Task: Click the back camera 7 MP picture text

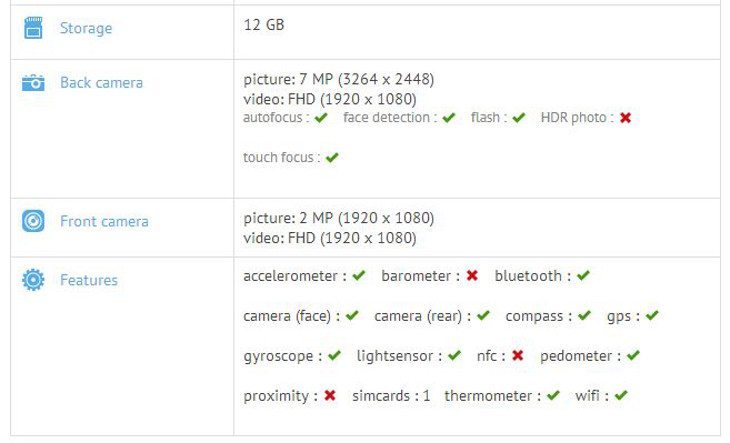Action: pos(338,79)
